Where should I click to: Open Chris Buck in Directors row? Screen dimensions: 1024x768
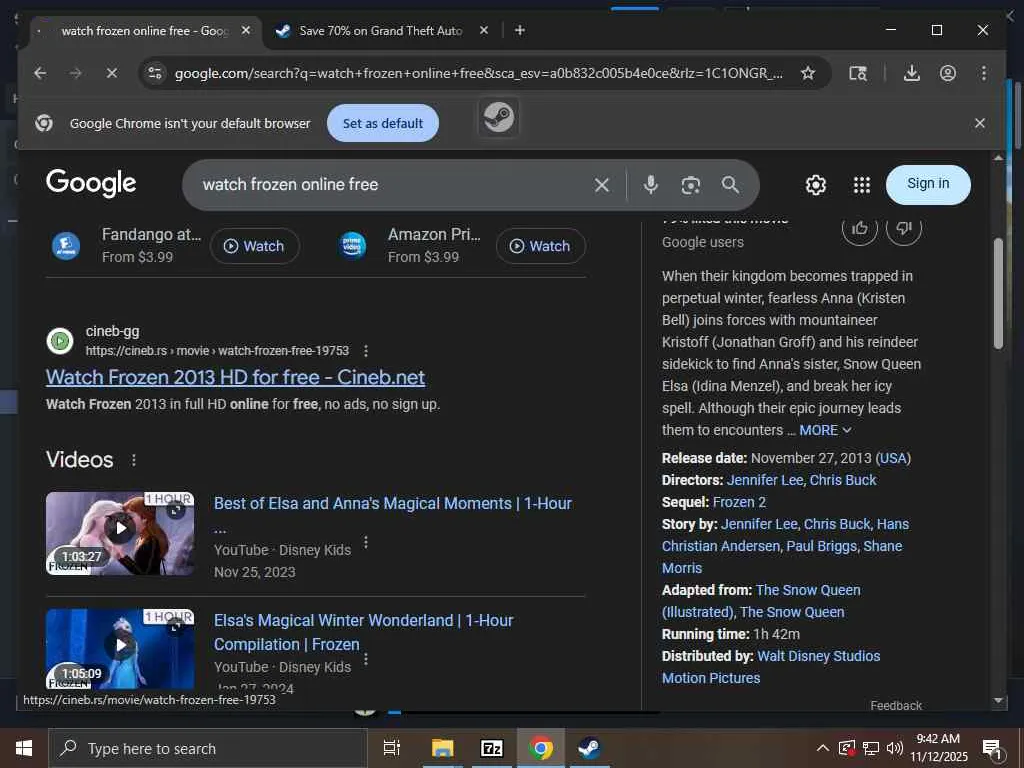tap(842, 480)
